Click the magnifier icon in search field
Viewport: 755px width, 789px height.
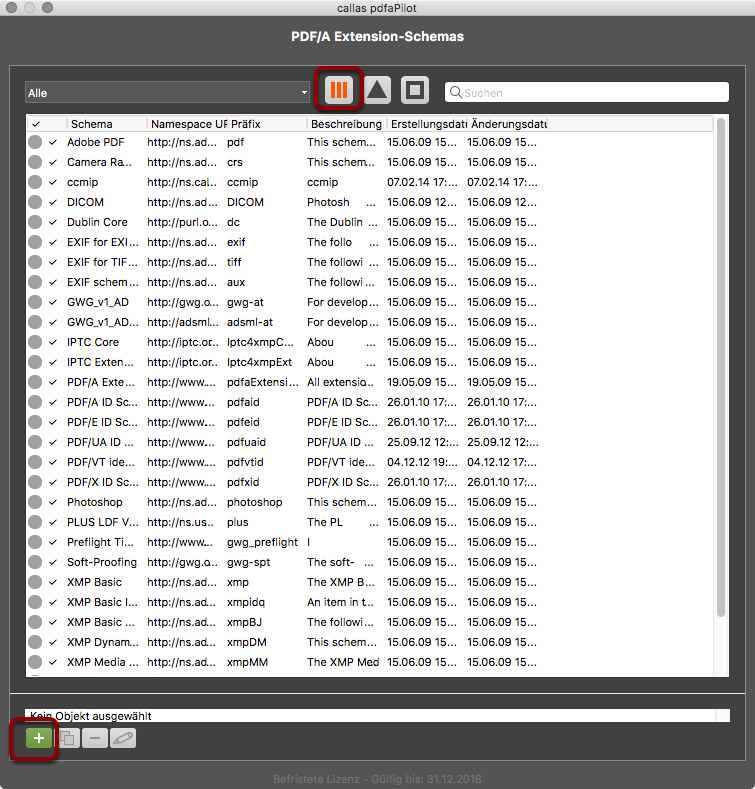[456, 92]
